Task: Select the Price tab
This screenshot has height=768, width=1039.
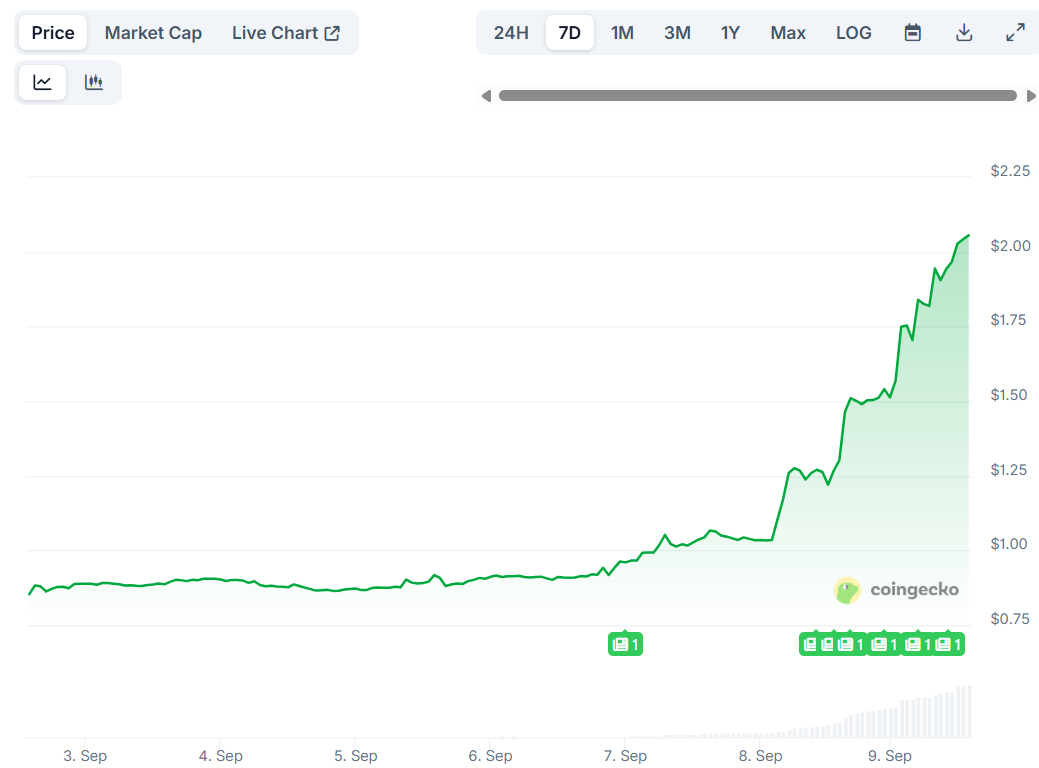Action: [x=53, y=32]
